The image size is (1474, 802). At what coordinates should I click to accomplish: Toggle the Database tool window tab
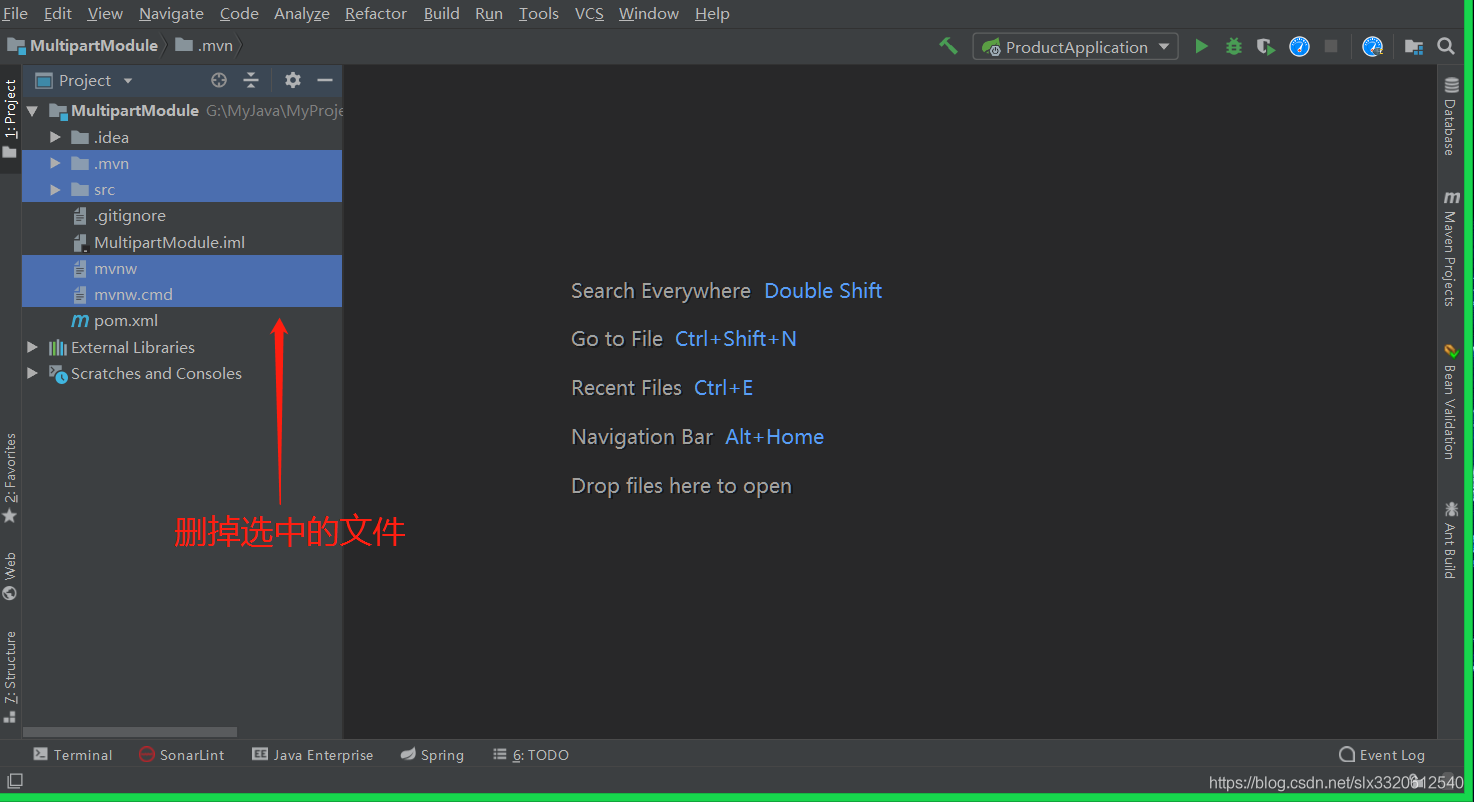pyautogui.click(x=1450, y=116)
